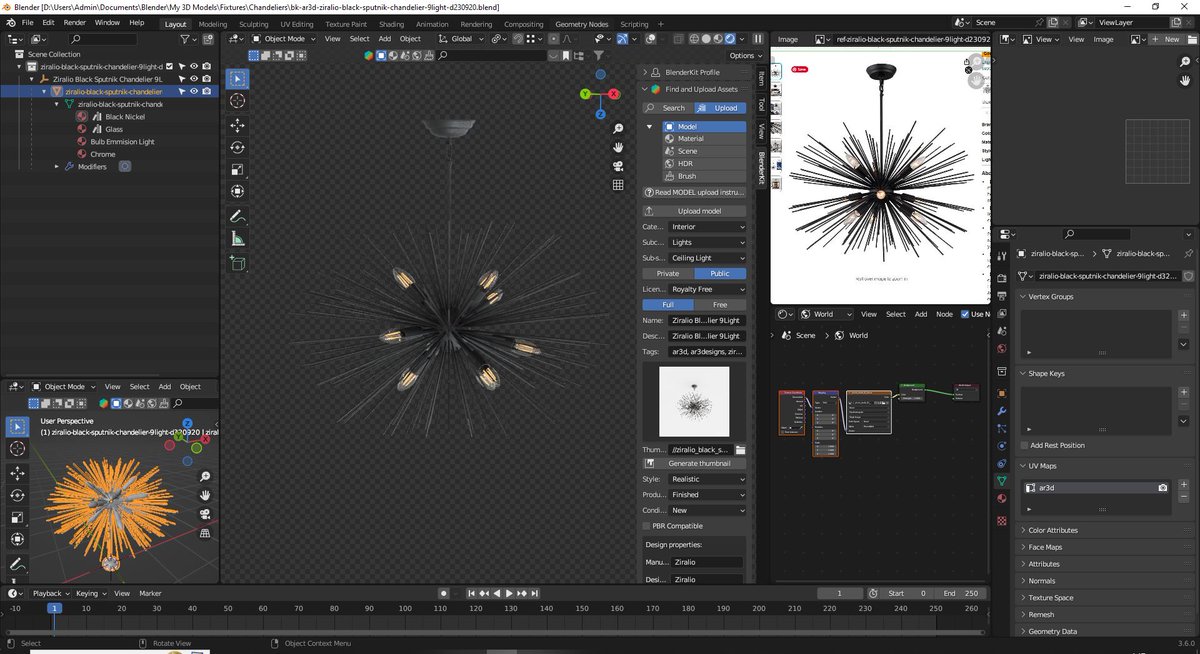Open the Condition New dropdown
Image resolution: width=1200 pixels, height=654 pixels.
coord(707,510)
